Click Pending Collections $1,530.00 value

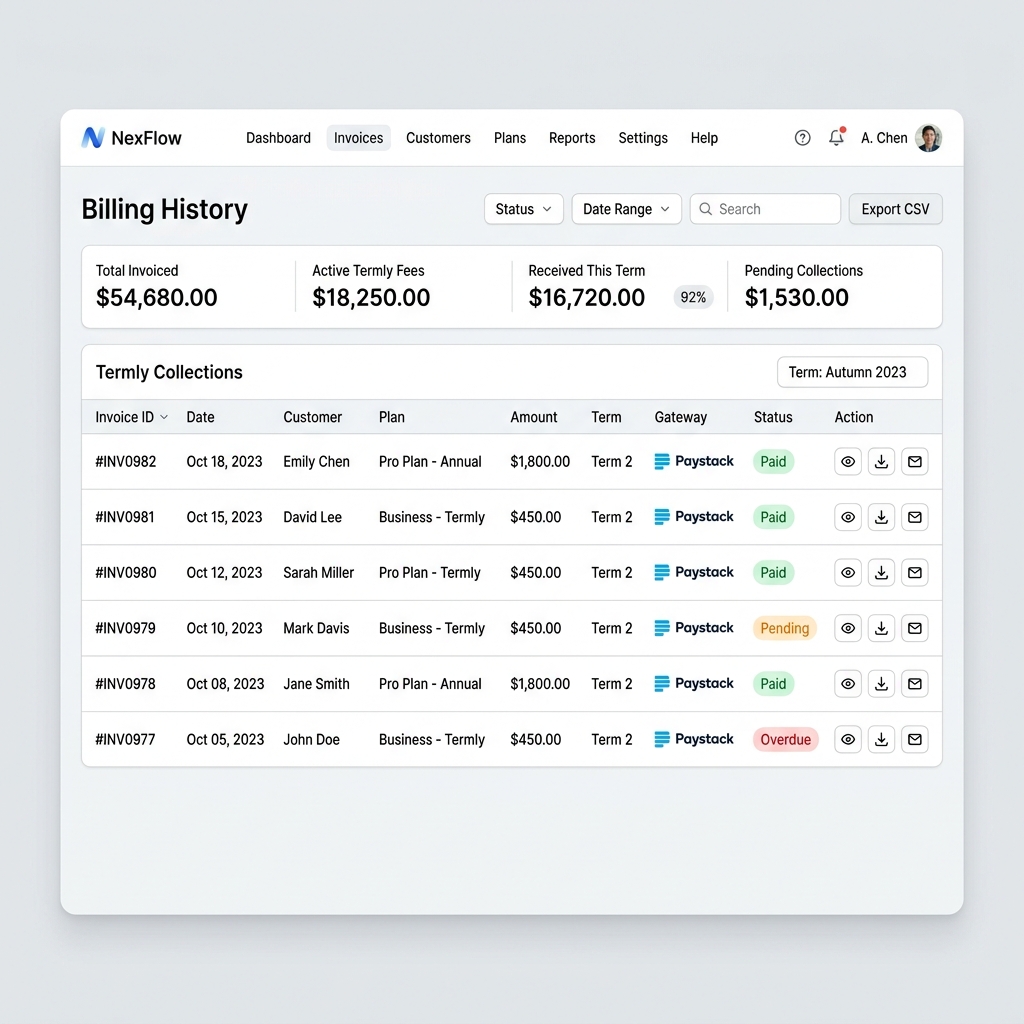tap(797, 298)
